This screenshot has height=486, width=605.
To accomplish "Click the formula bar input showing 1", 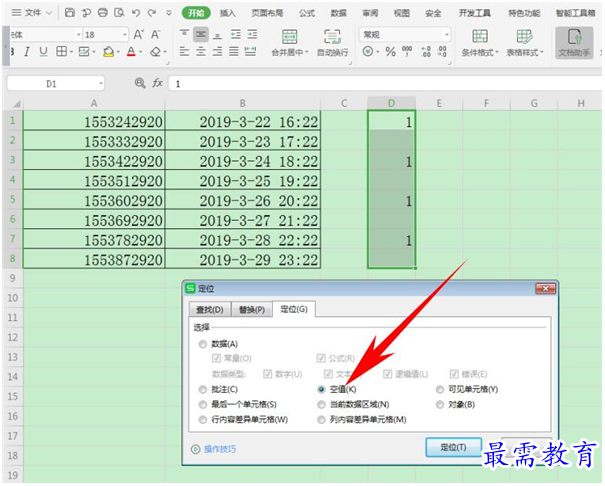I will (384, 83).
